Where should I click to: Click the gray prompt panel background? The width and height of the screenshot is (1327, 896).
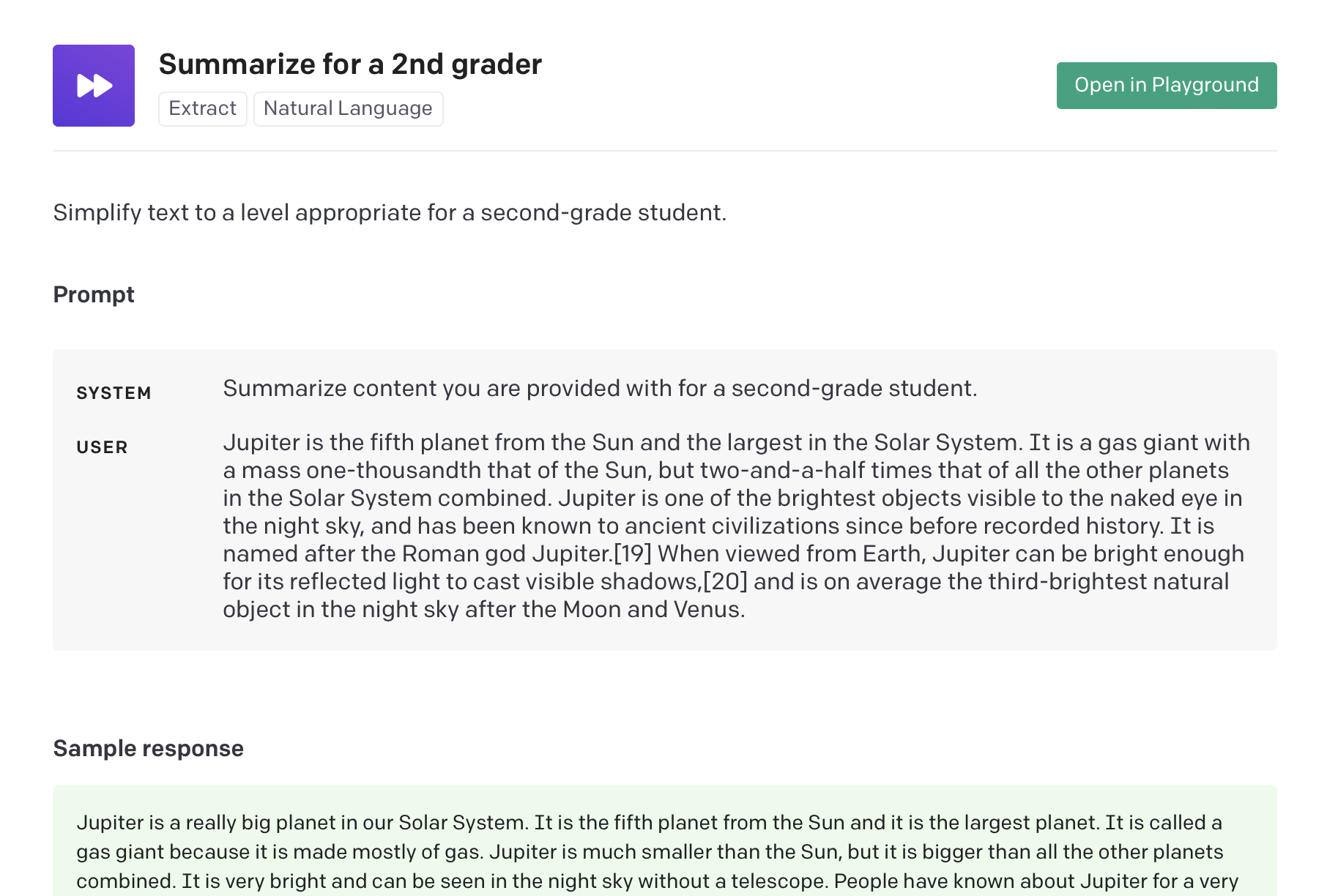tap(664, 635)
